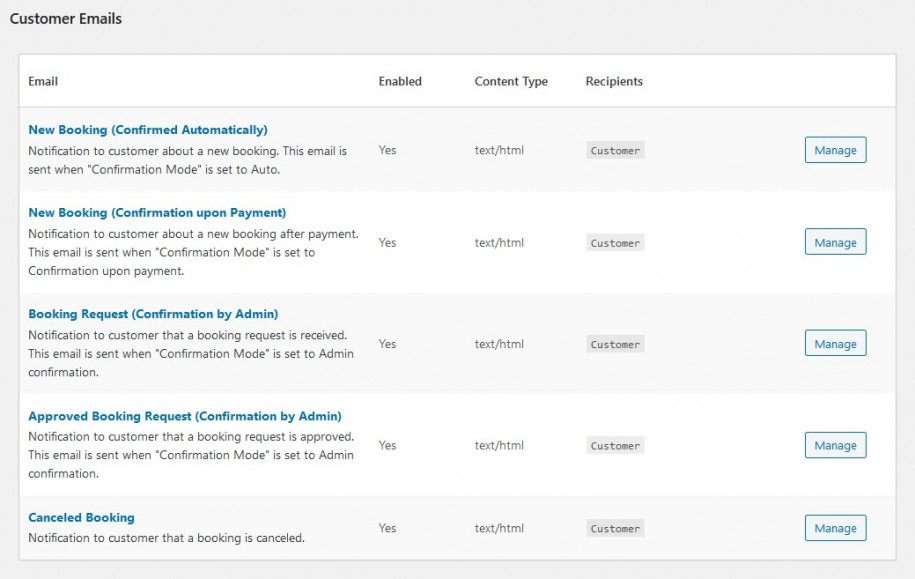Viewport: 915px width, 579px height.
Task: Click Customer recipient tag in Canceled Booking row
Action: pos(615,529)
